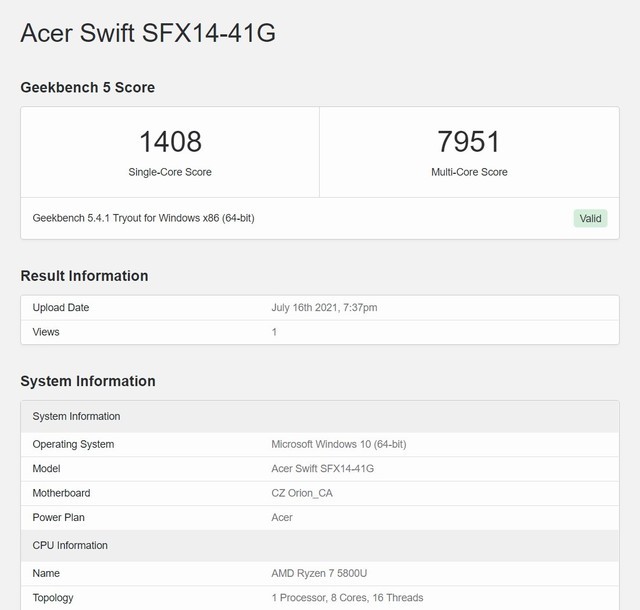
Task: Click the Motherboard row label
Action: (61, 493)
